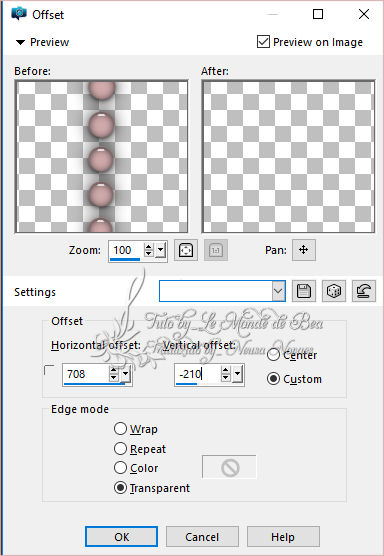Click the Cancel button
The image size is (384, 556).
pyautogui.click(x=202, y=536)
